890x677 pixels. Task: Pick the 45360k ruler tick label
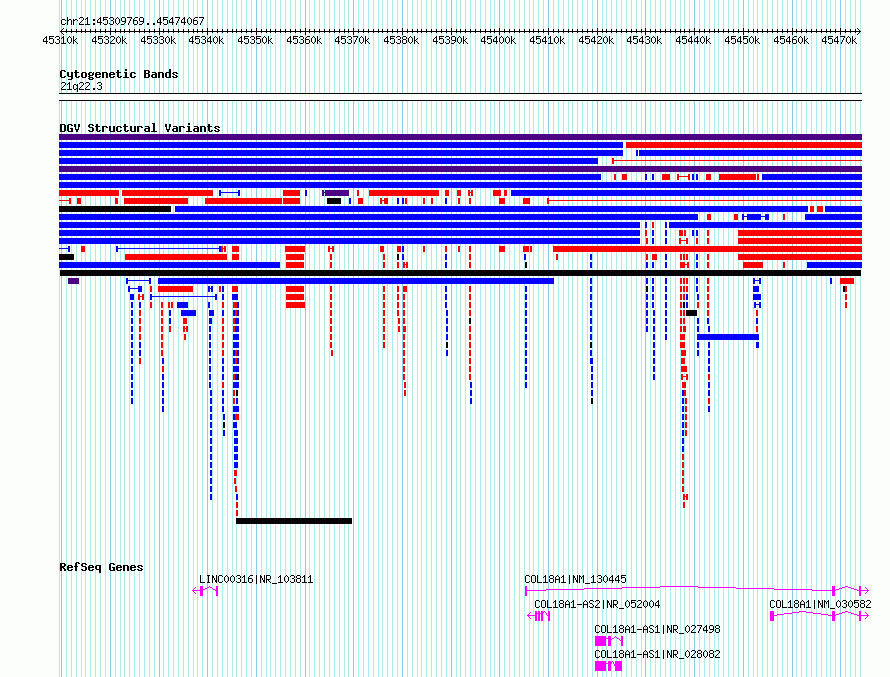pyautogui.click(x=304, y=40)
